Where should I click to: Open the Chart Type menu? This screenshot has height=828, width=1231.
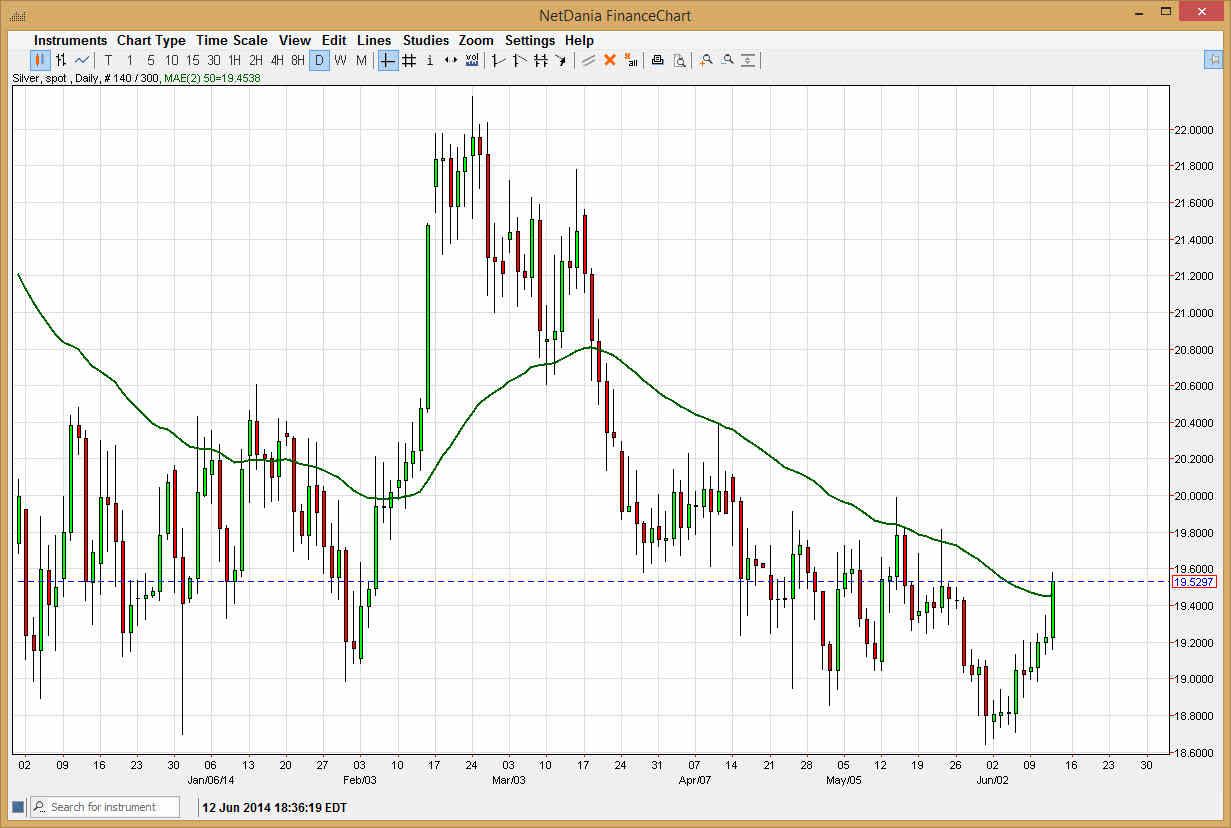click(x=151, y=40)
